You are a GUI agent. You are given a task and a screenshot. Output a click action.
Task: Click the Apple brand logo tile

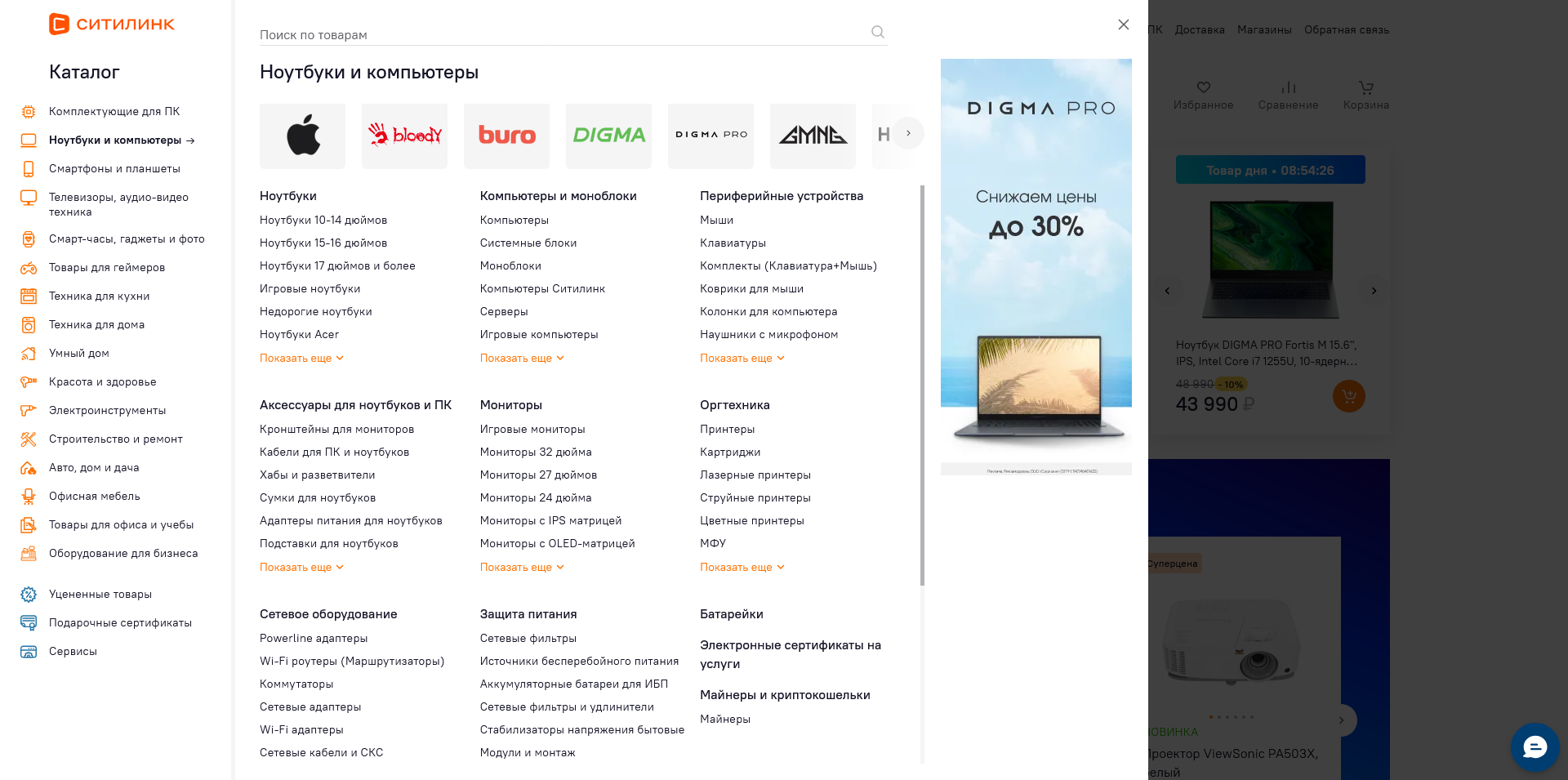(302, 136)
